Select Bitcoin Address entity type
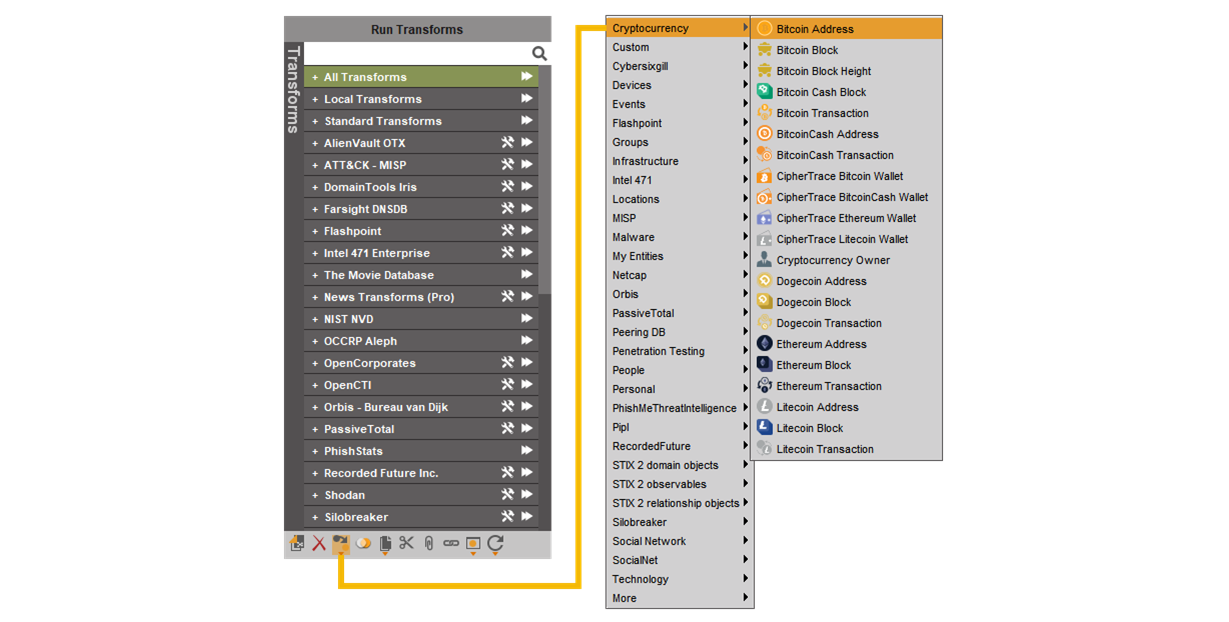 [847, 29]
